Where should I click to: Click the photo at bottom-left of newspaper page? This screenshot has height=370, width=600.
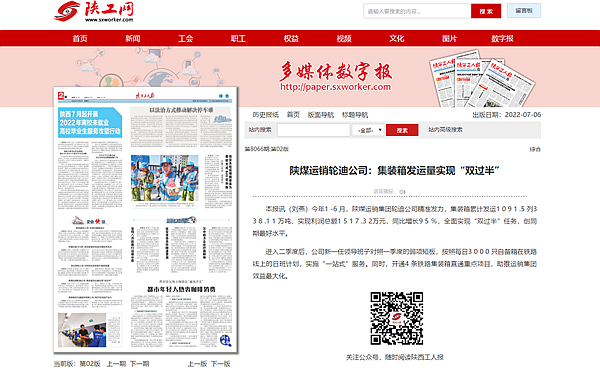pos(82,330)
